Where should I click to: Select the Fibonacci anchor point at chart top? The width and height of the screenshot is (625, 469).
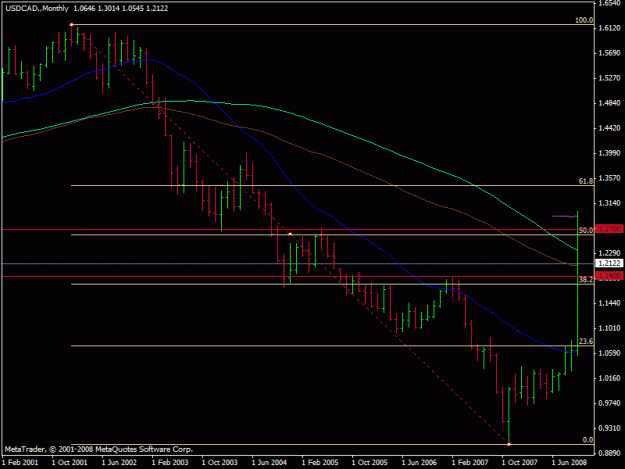click(71, 25)
